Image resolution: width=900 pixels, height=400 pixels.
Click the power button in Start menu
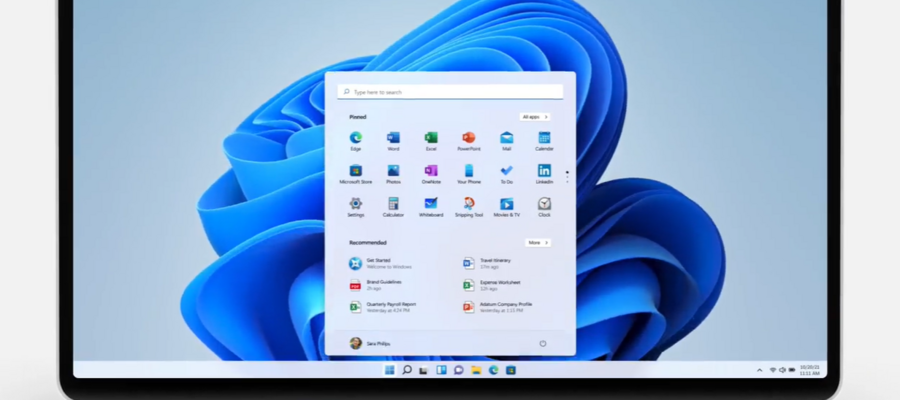click(543, 343)
